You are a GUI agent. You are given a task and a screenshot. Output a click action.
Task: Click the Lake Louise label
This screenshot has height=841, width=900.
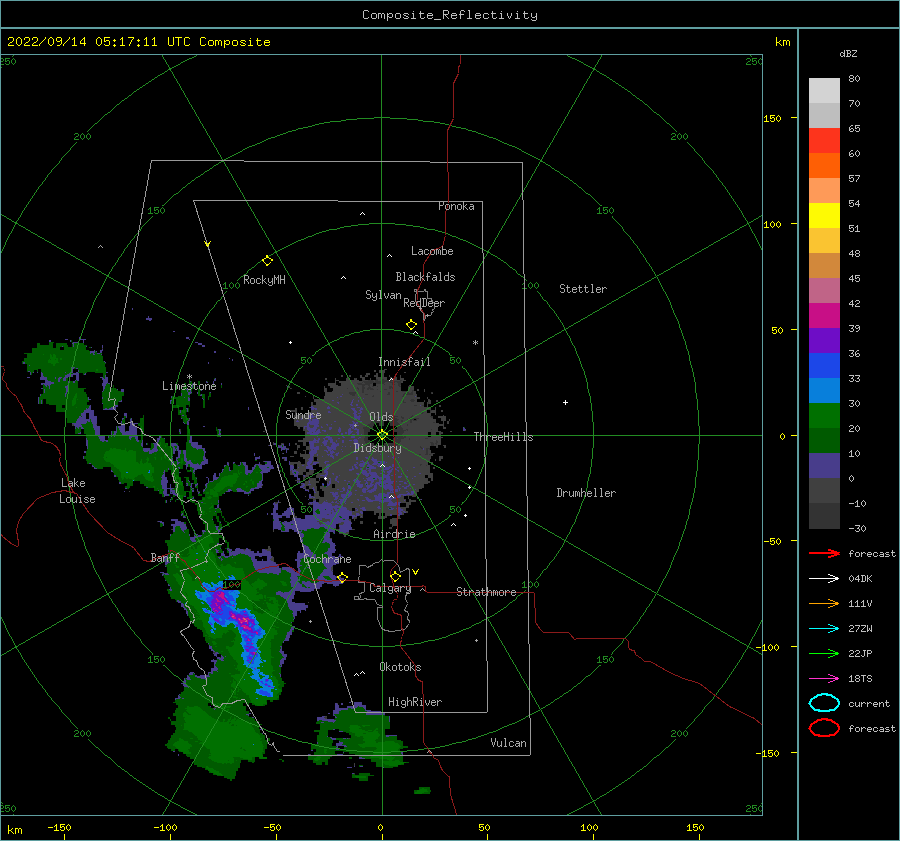[x=77, y=491]
